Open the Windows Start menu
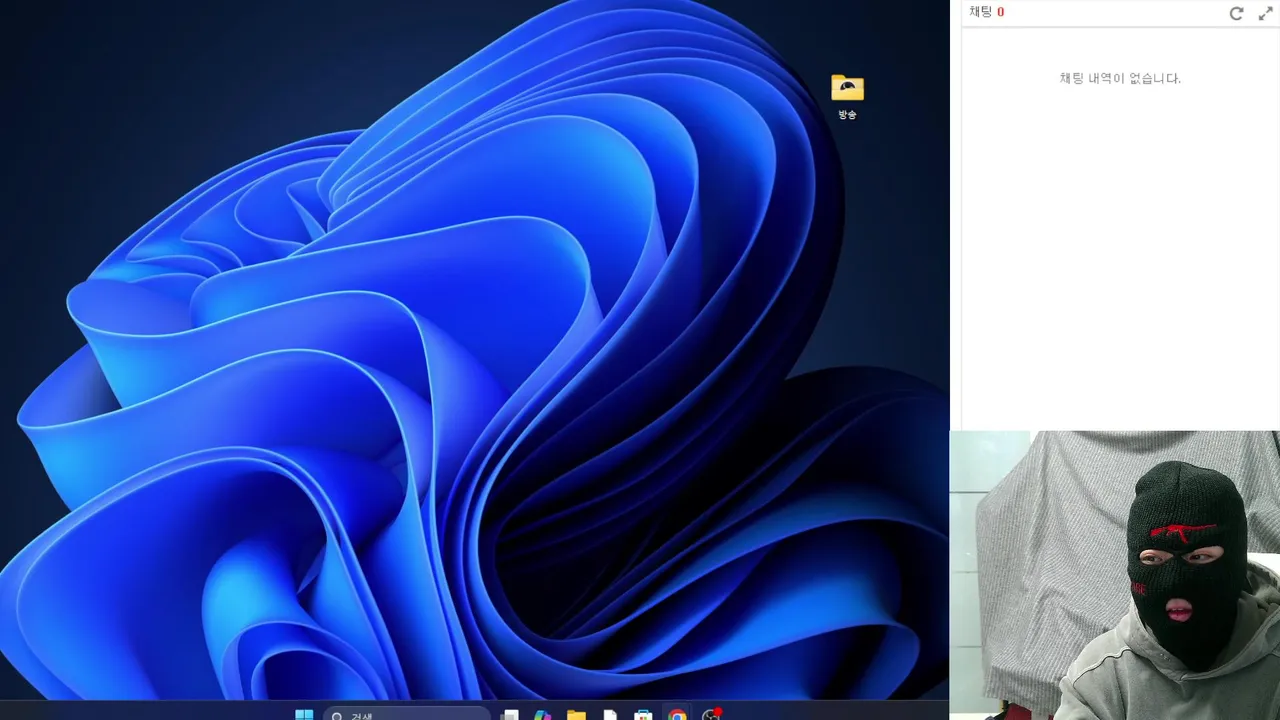 304,714
